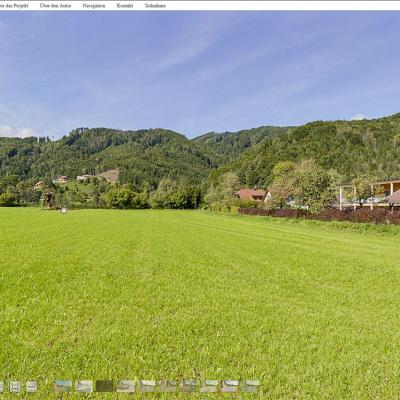Click the red-roofed house in the panorama
This screenshot has width=400, height=400.
[x=253, y=195]
